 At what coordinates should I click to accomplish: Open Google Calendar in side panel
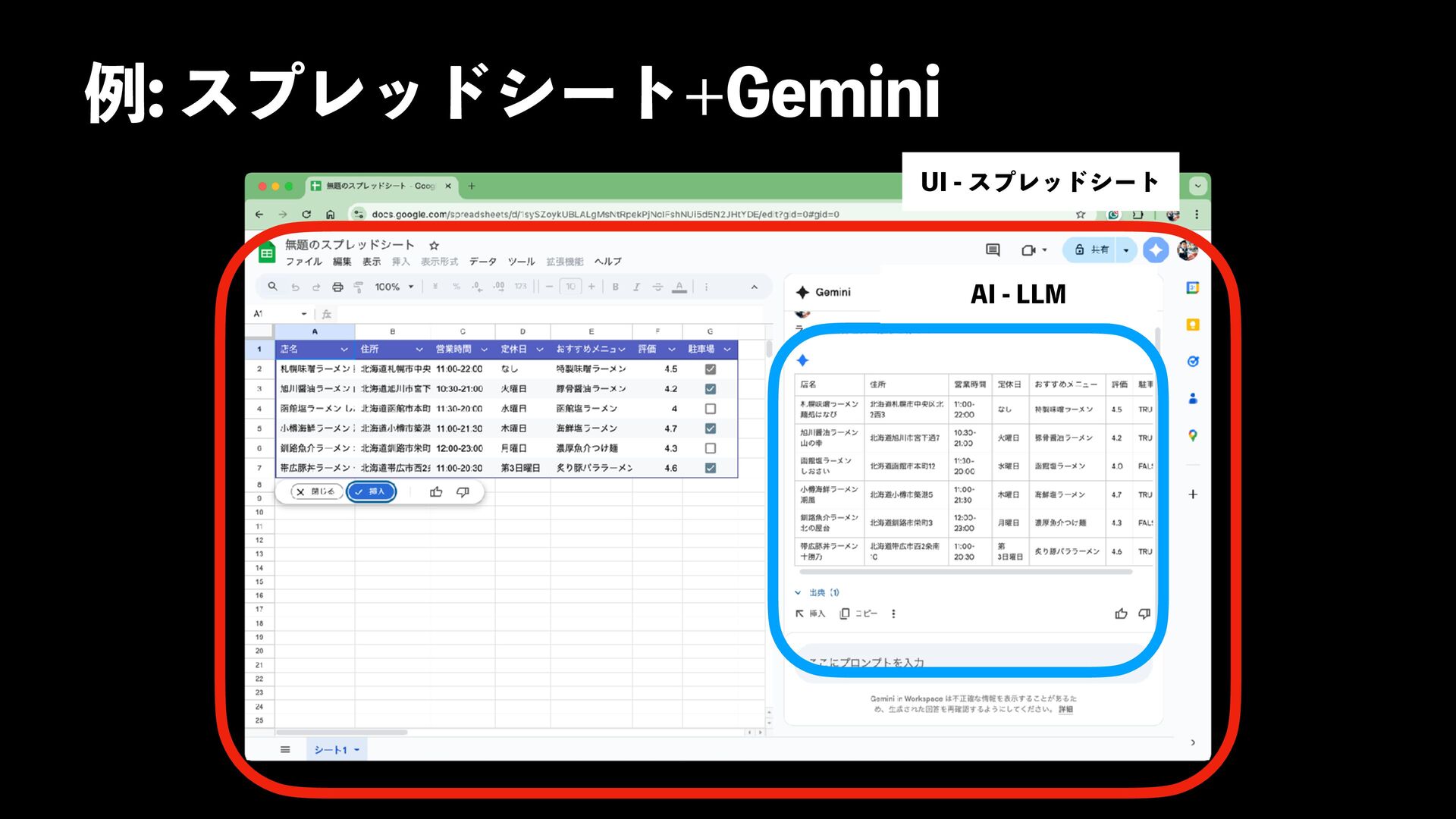point(1193,287)
